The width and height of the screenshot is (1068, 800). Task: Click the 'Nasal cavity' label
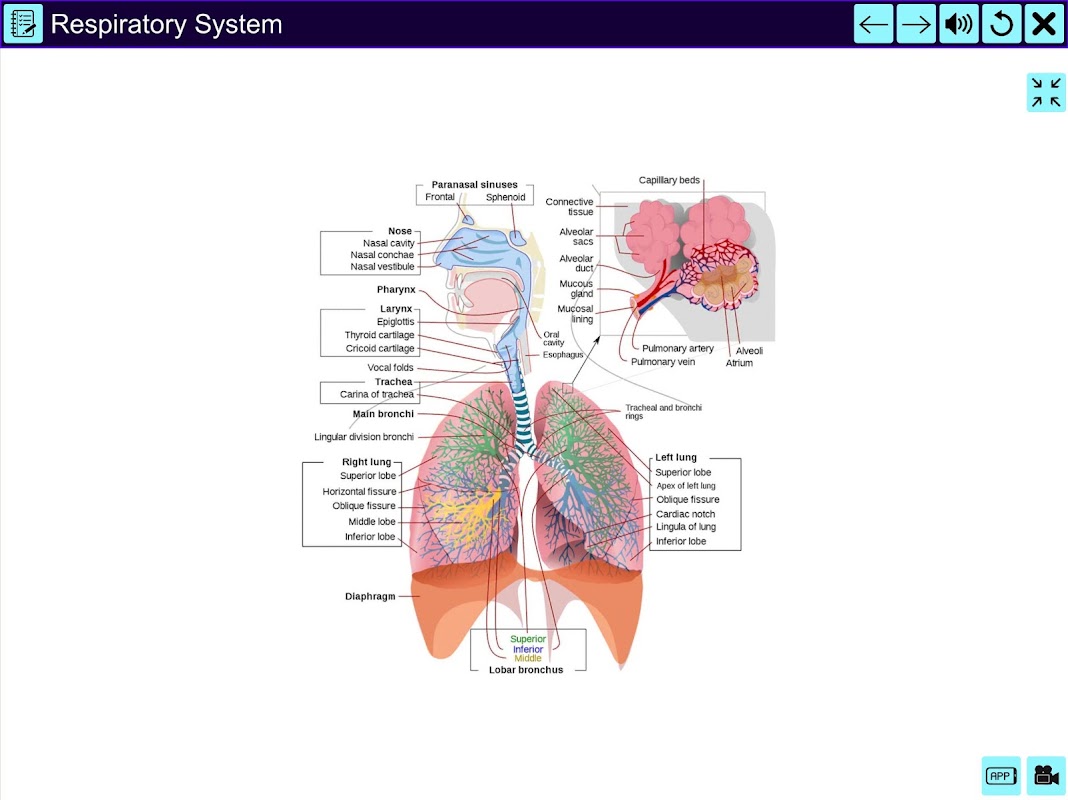pos(388,243)
